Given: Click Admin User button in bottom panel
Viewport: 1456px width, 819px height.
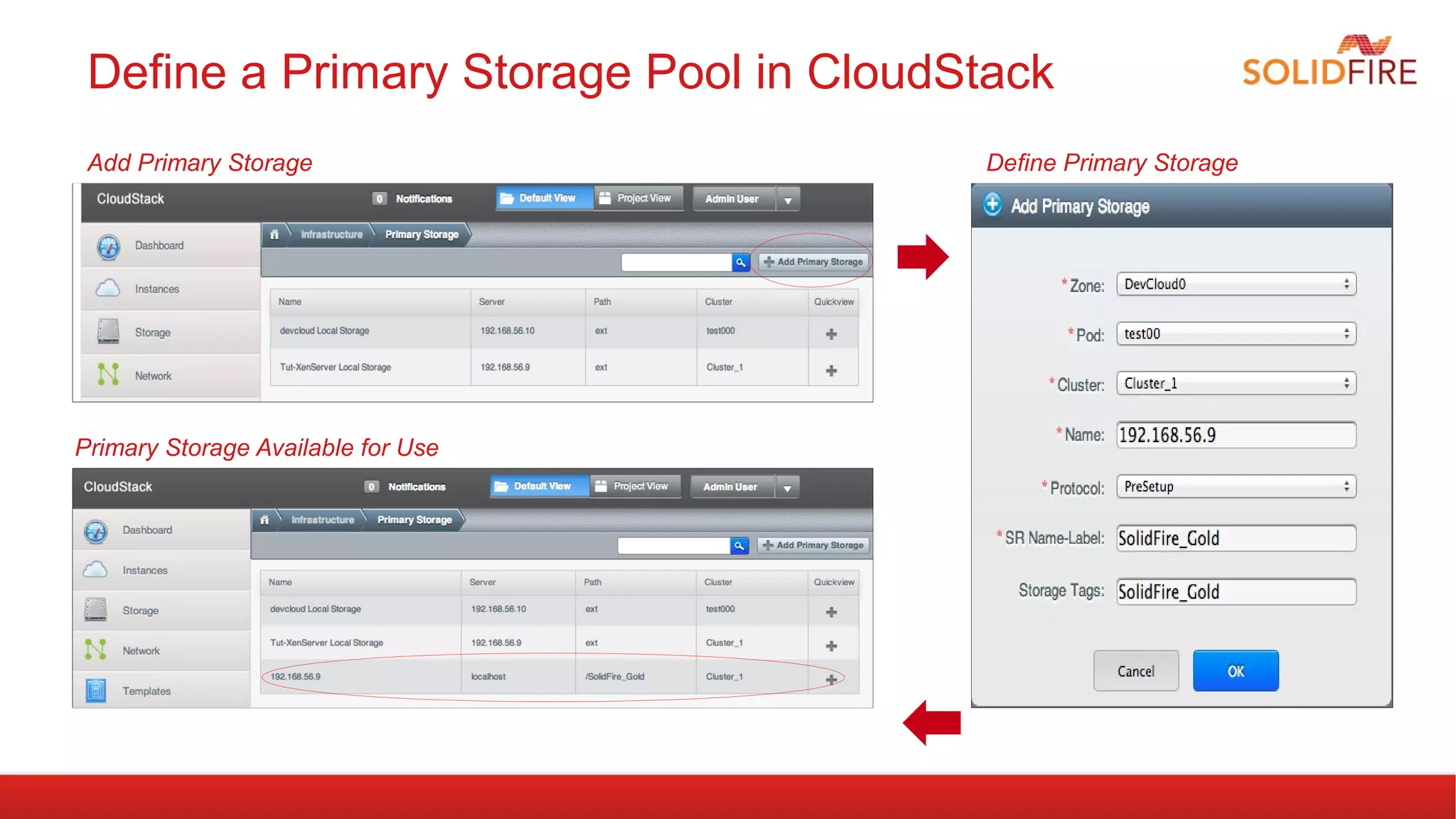Looking at the screenshot, I should point(732,487).
